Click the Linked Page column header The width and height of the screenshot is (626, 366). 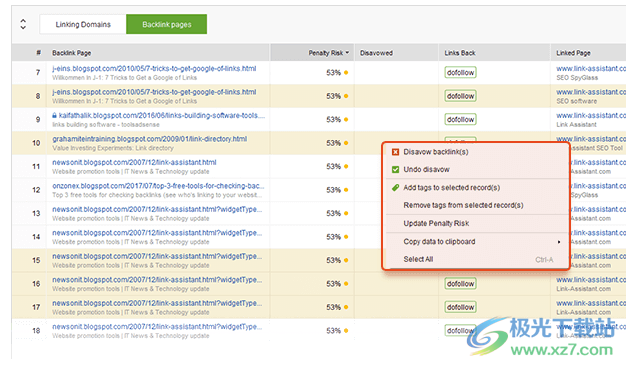[x=573, y=53]
